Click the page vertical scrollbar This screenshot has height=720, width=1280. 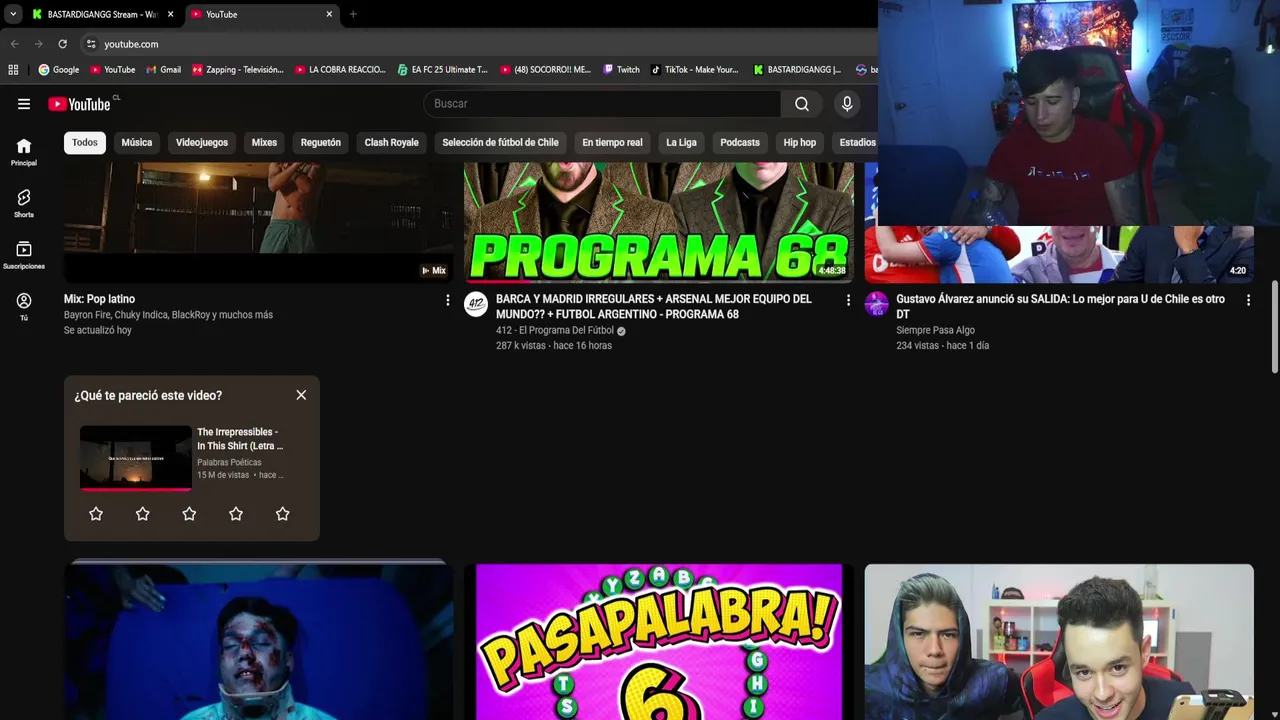[1274, 326]
